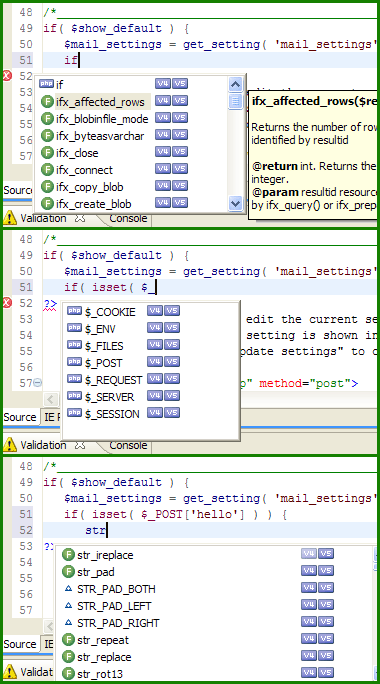This screenshot has height=684, width=380.
Task: Click the scroll-down arrow of the ifx suggestion list
Action: (x=235, y=203)
